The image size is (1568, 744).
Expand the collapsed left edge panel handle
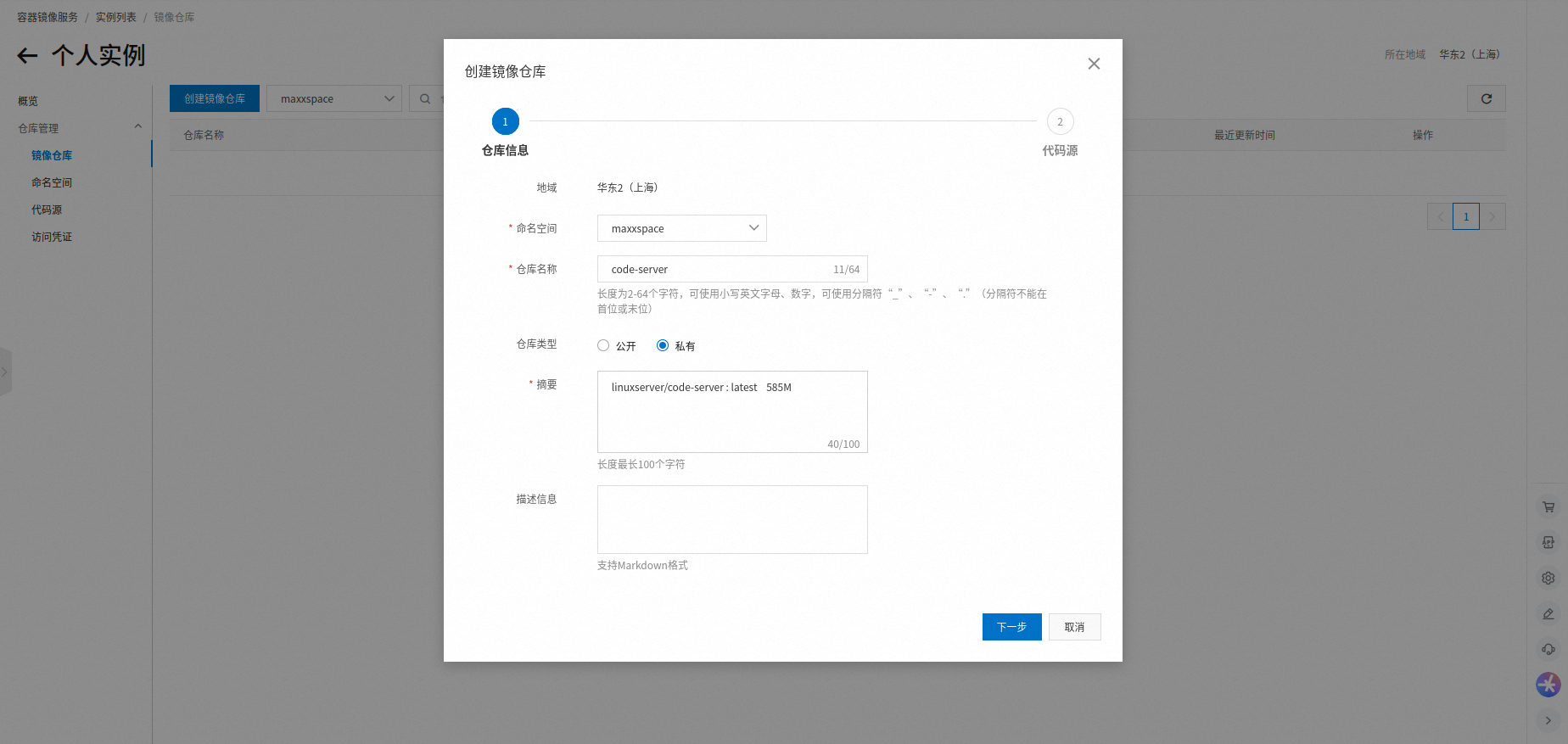(5, 372)
